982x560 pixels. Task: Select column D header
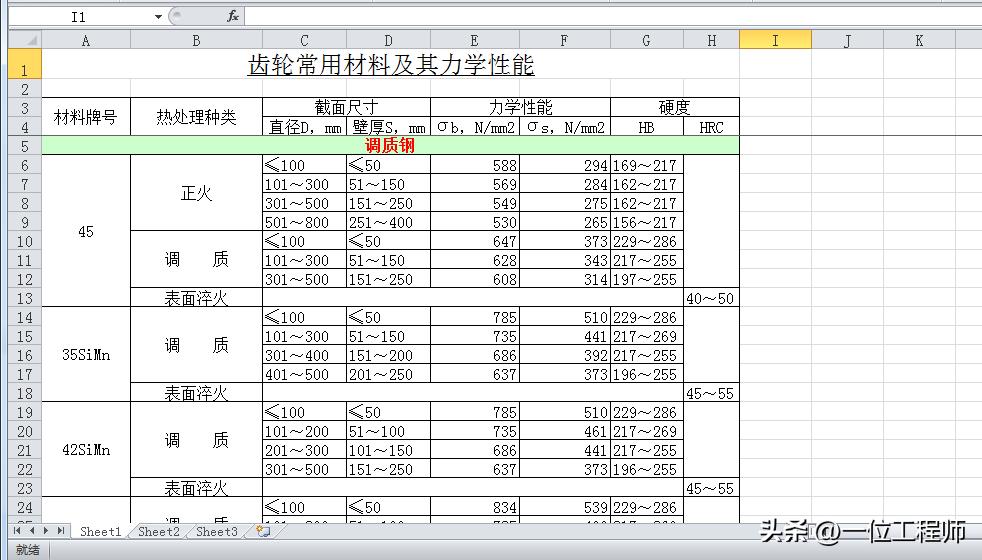click(x=388, y=41)
